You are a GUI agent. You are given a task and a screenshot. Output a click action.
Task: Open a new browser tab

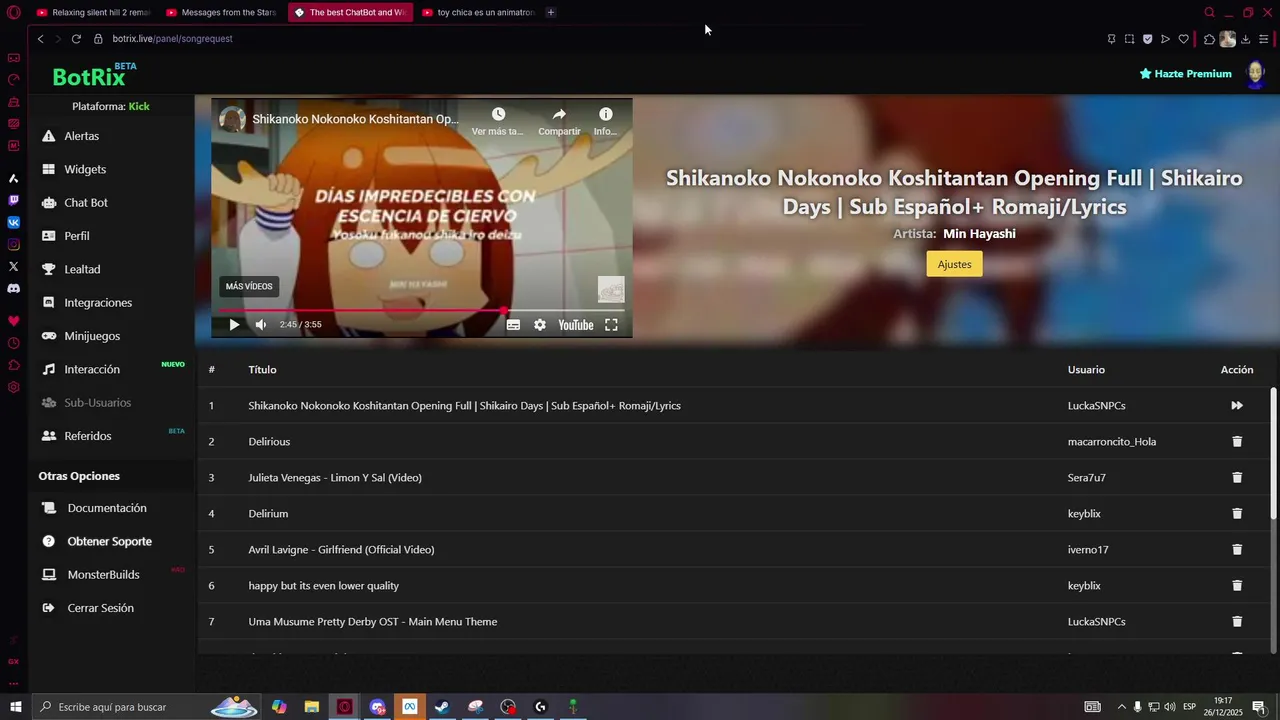[x=551, y=12]
